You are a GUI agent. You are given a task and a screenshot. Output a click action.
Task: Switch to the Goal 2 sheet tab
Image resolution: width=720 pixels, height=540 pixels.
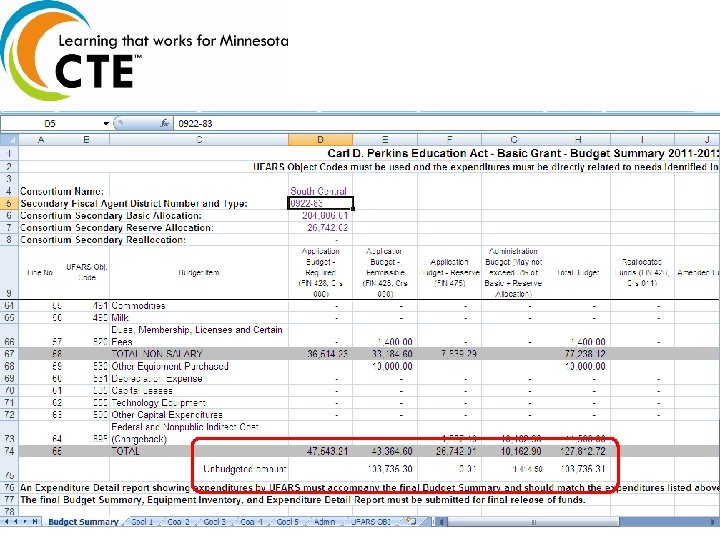pyautogui.click(x=178, y=522)
